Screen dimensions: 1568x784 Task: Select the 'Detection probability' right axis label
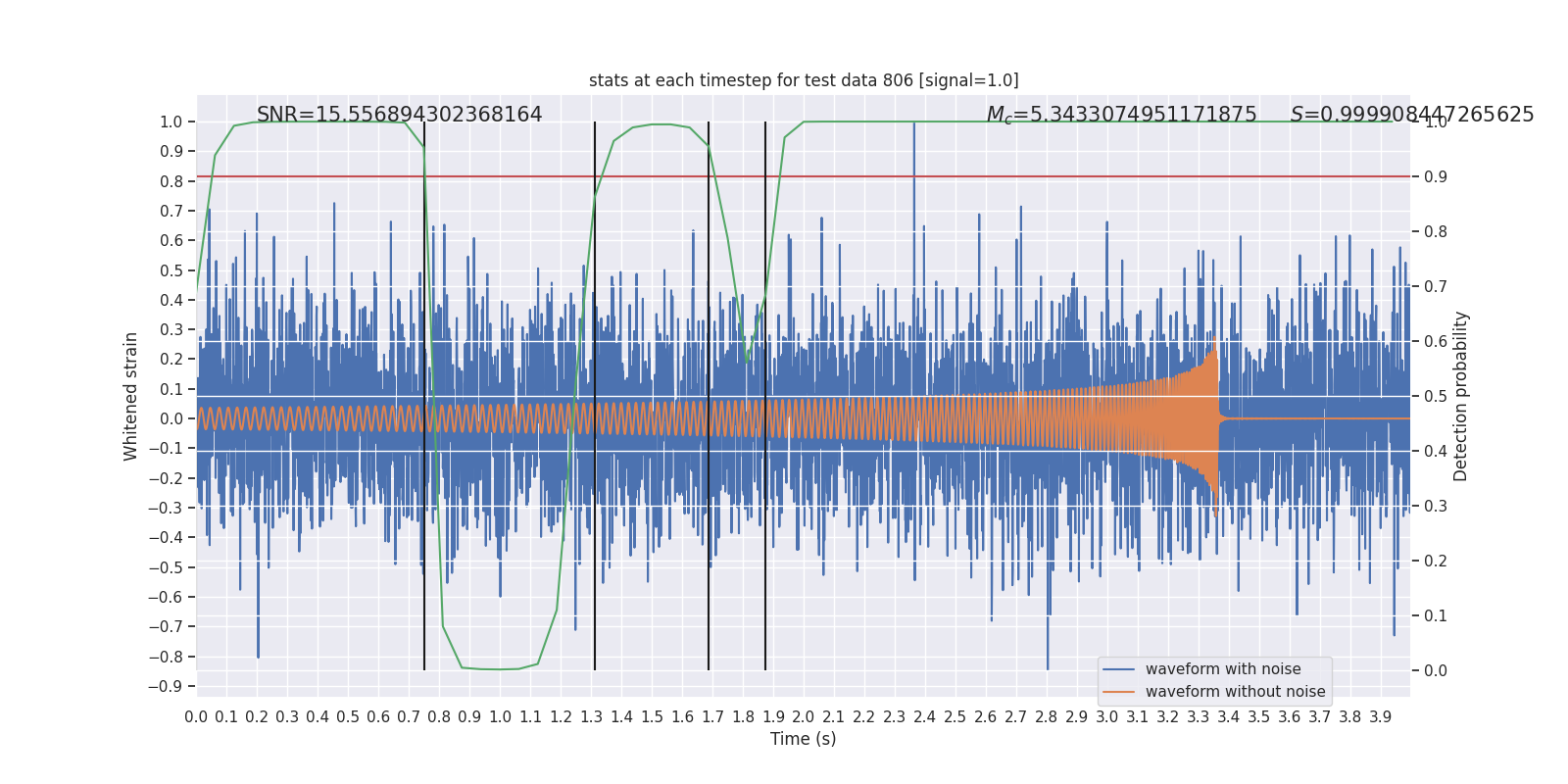(x=1460, y=396)
